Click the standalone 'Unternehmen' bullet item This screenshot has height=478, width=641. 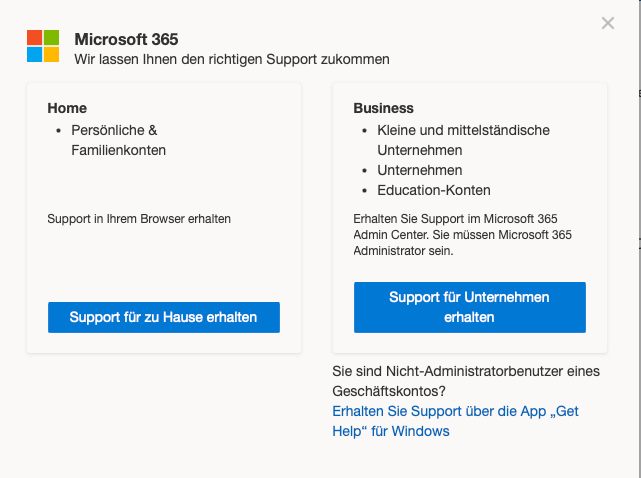(x=420, y=170)
